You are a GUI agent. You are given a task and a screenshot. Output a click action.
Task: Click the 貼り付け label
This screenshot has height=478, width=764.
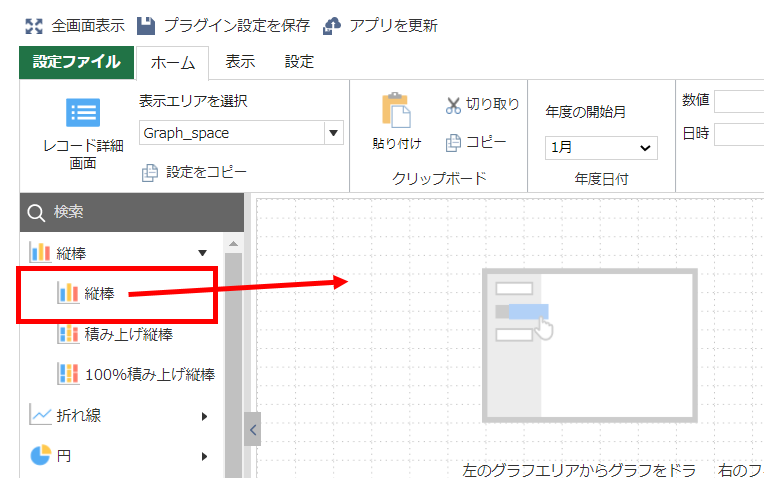point(397,143)
